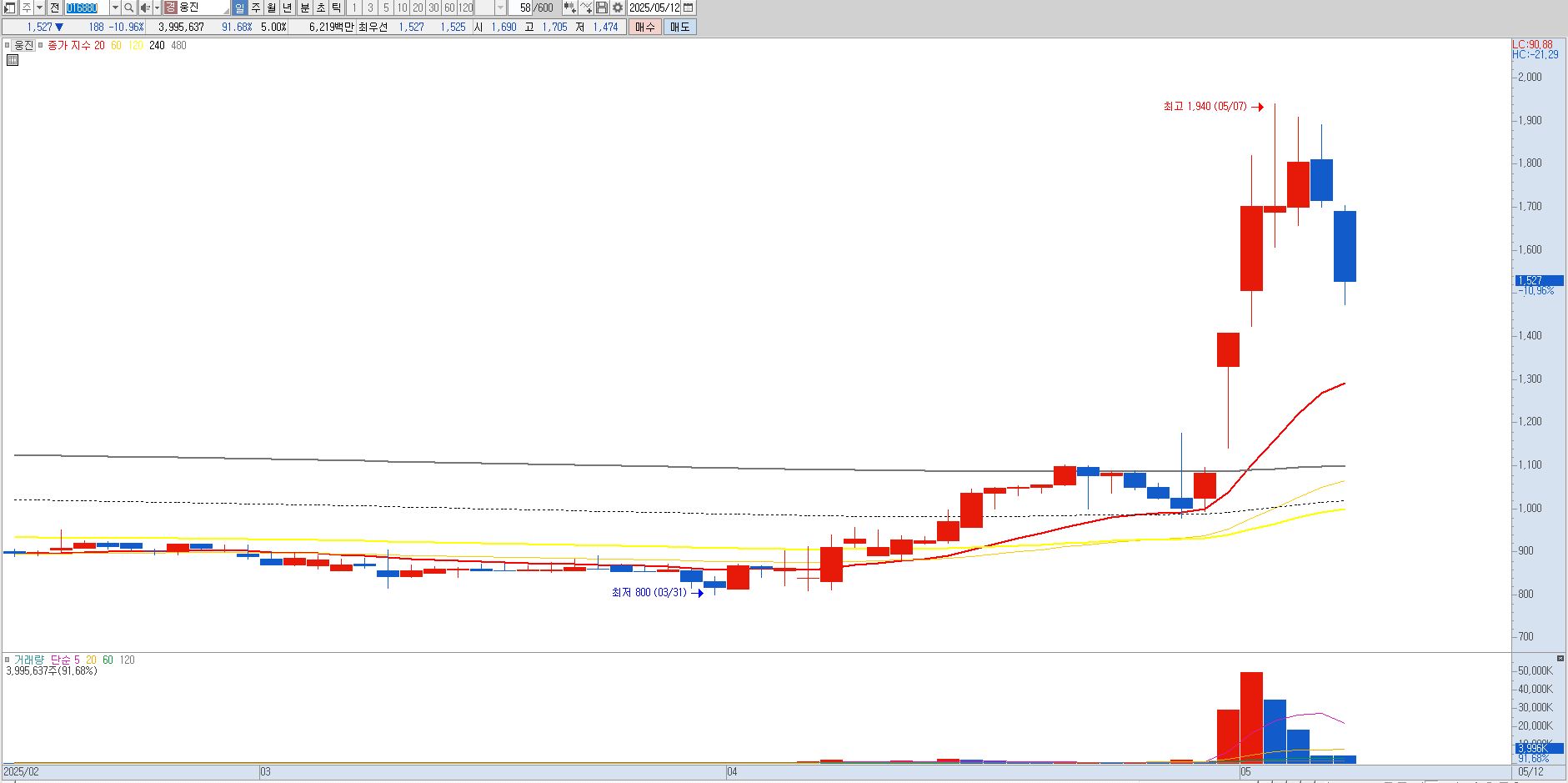This screenshot has height=783, width=1568.
Task: Click the red 경 market badge icon
Action: click(170, 8)
